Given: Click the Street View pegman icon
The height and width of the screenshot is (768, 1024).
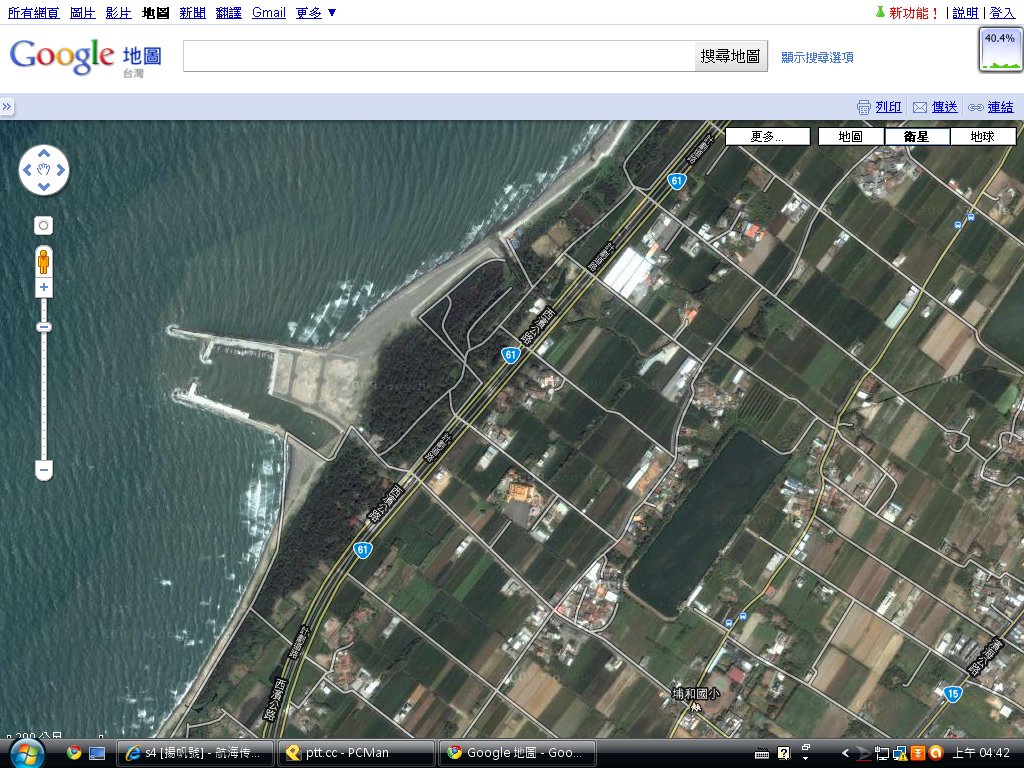Looking at the screenshot, I should pyautogui.click(x=44, y=262).
